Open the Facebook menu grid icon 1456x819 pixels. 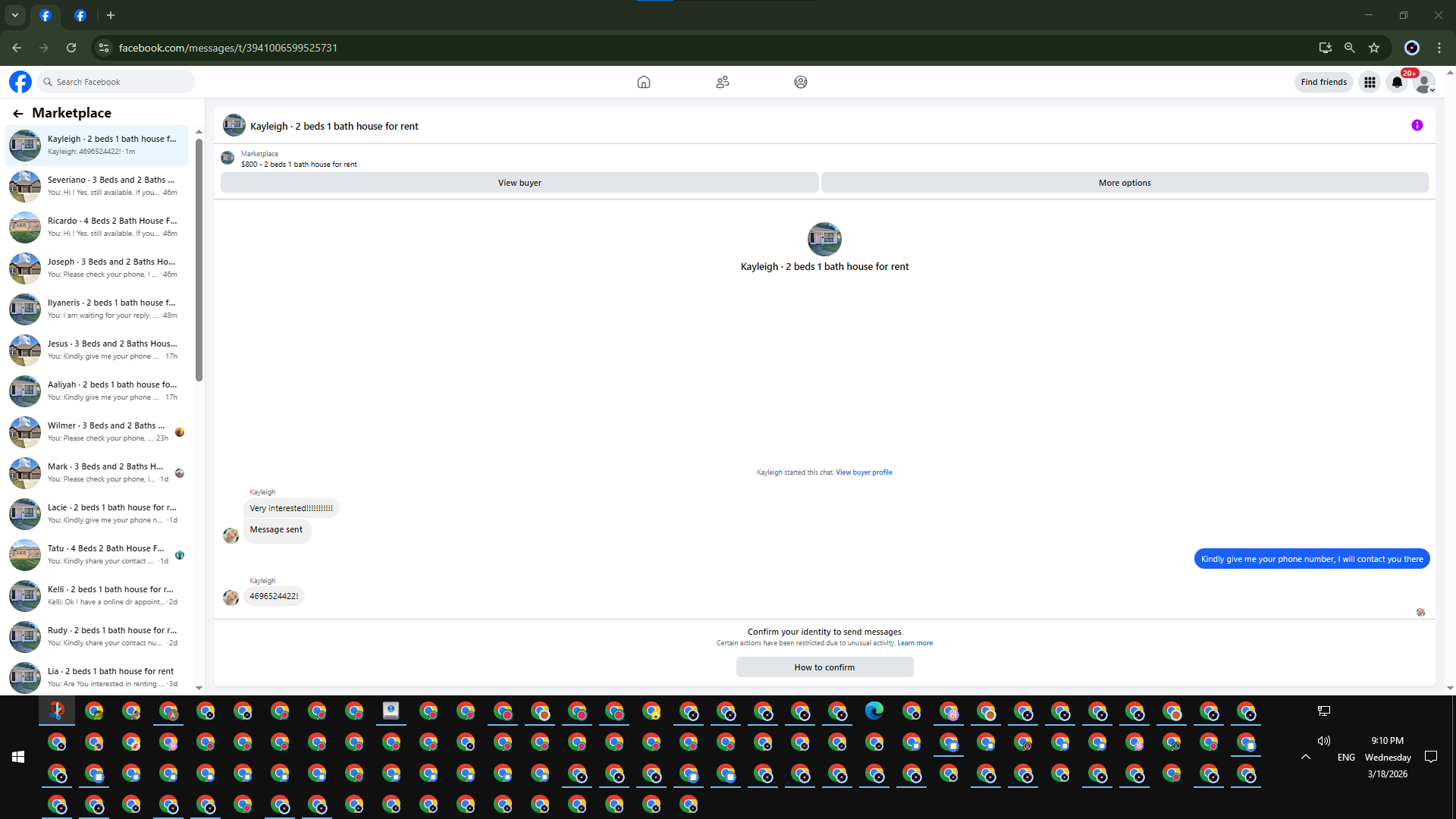1370,82
